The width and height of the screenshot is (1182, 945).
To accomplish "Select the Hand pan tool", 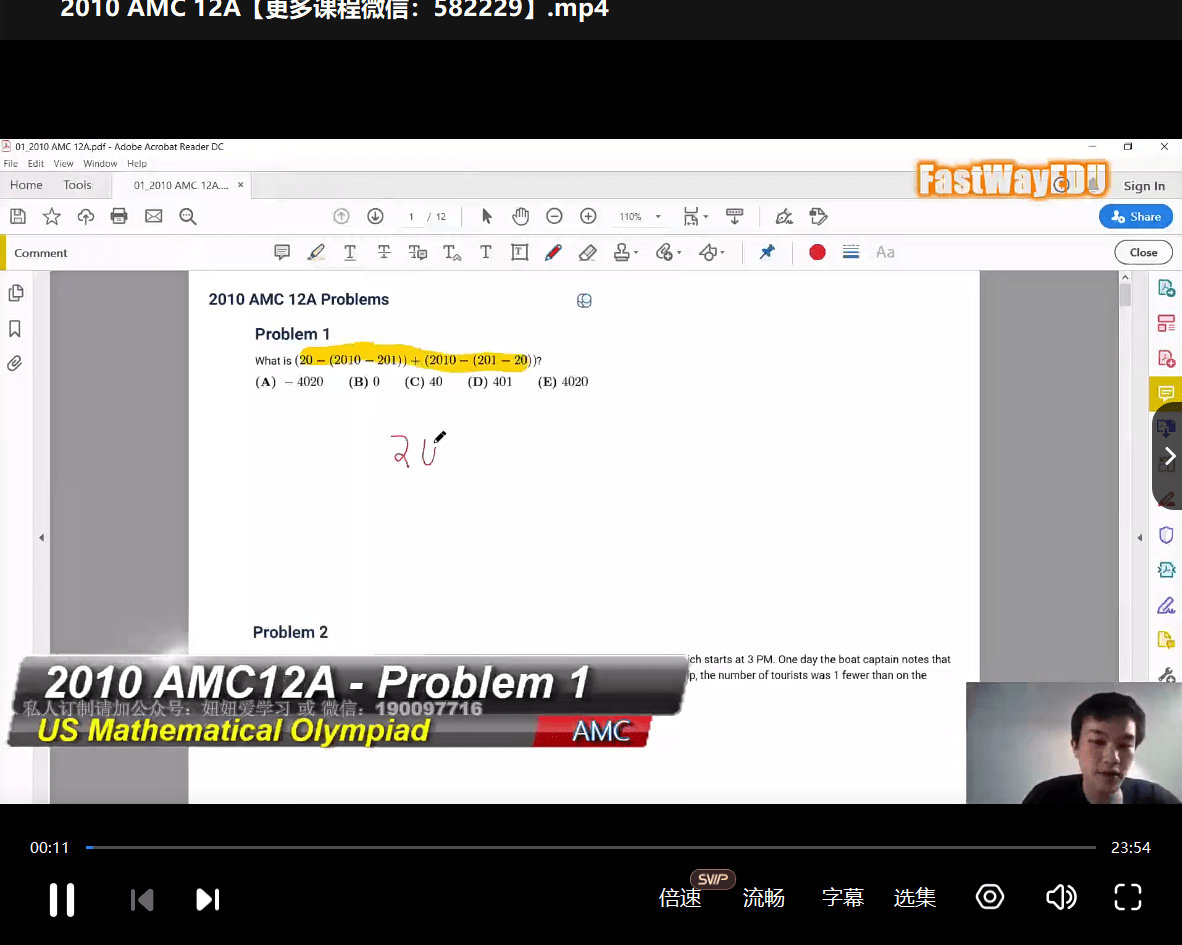I will click(520, 217).
